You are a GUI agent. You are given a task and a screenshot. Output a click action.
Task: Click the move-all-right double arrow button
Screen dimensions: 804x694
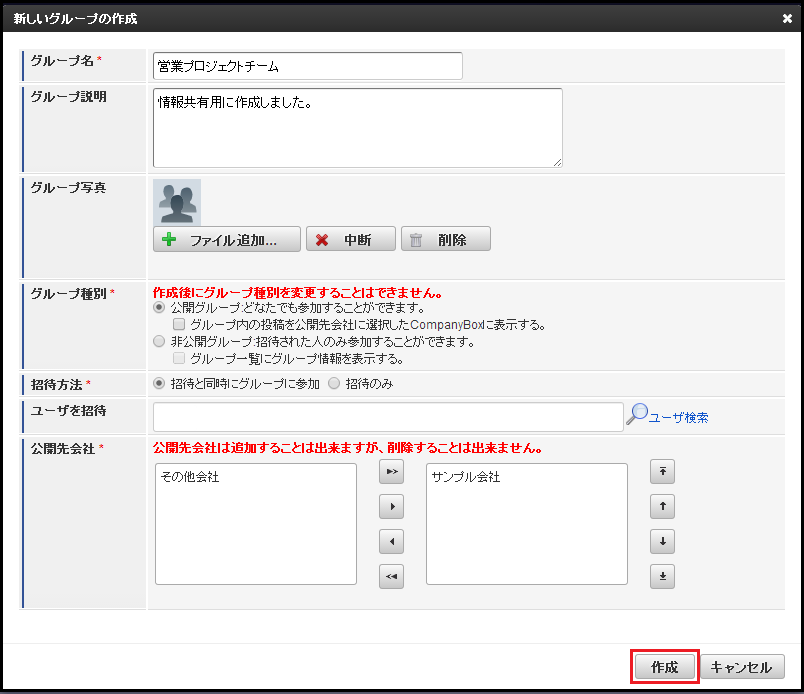(x=391, y=471)
